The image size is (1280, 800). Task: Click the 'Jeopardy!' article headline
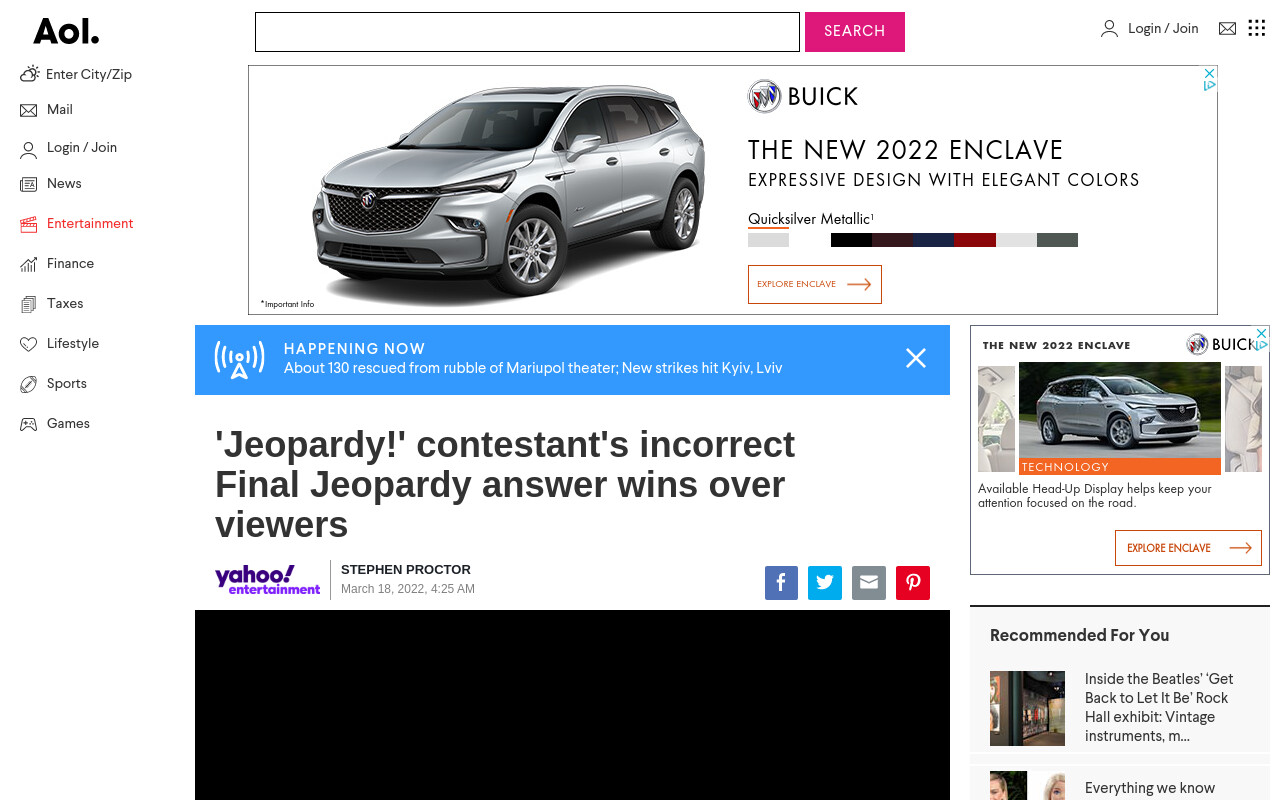pyautogui.click(x=505, y=484)
